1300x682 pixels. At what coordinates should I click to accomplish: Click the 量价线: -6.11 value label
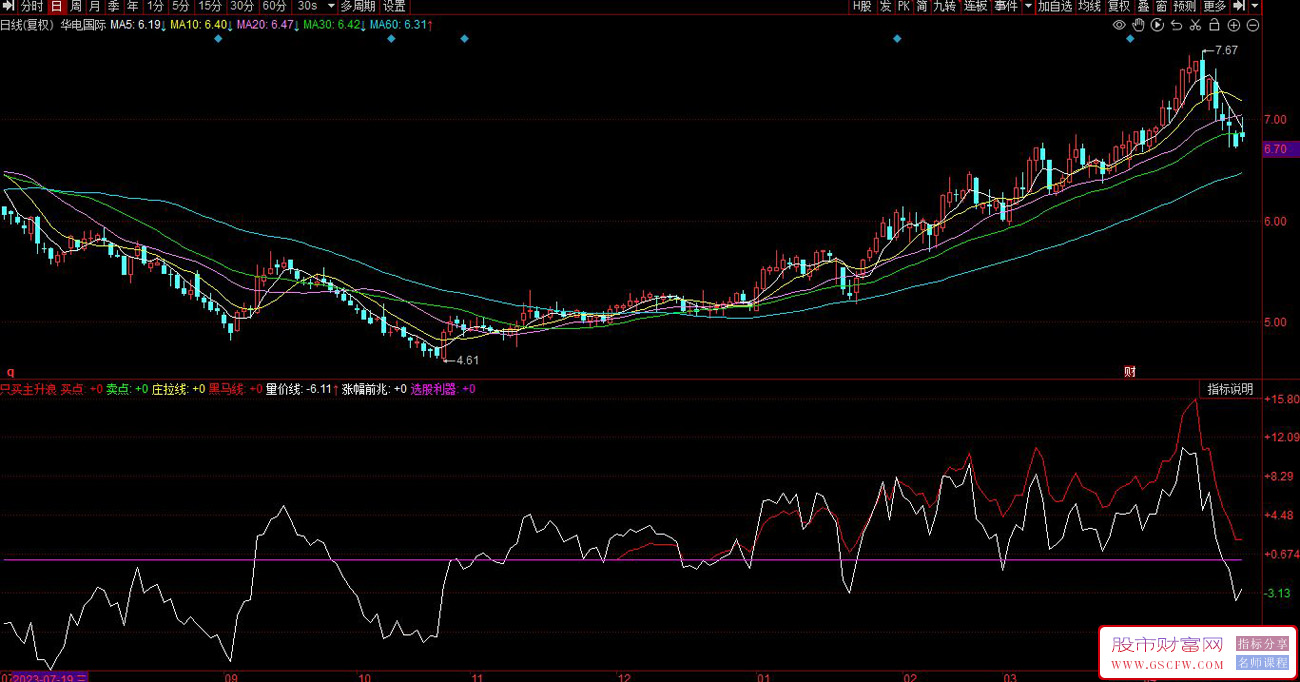(x=299, y=389)
